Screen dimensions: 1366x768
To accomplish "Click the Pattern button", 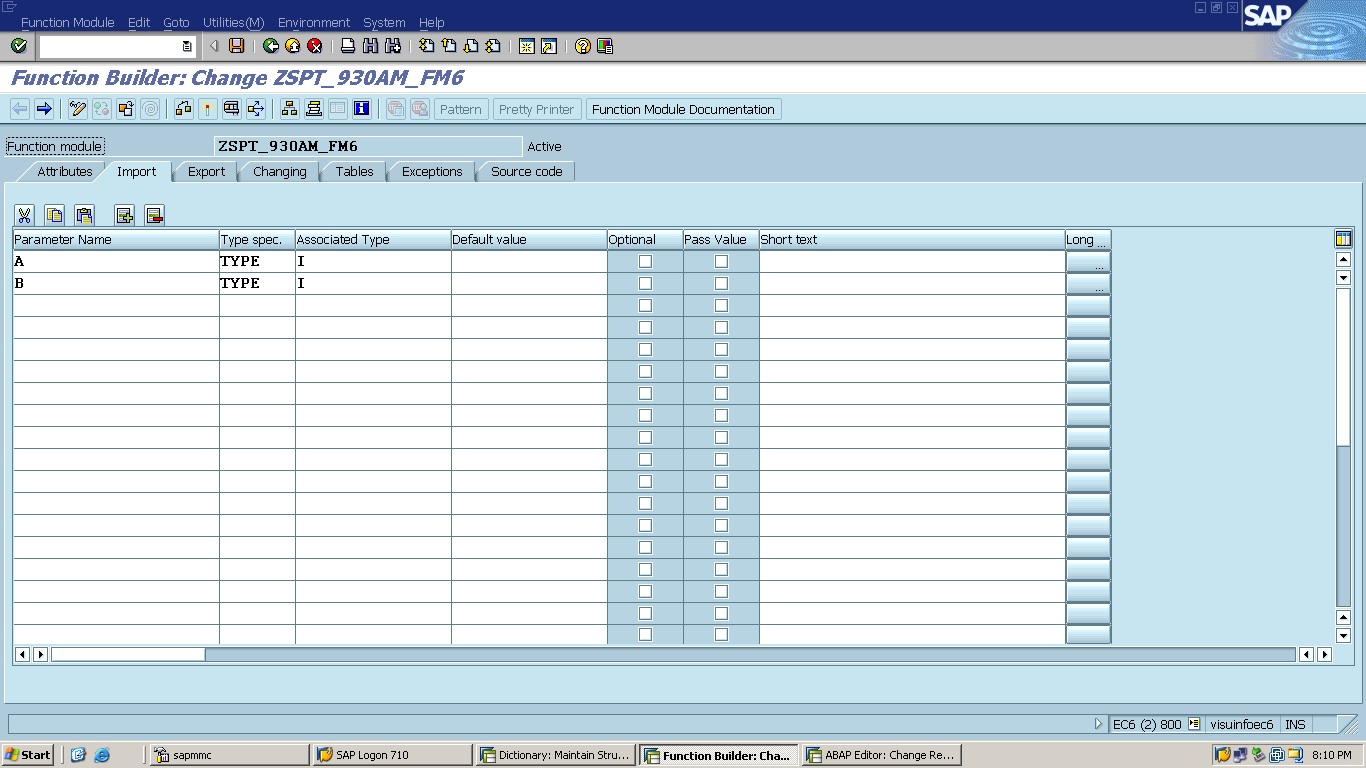I will pos(460,109).
